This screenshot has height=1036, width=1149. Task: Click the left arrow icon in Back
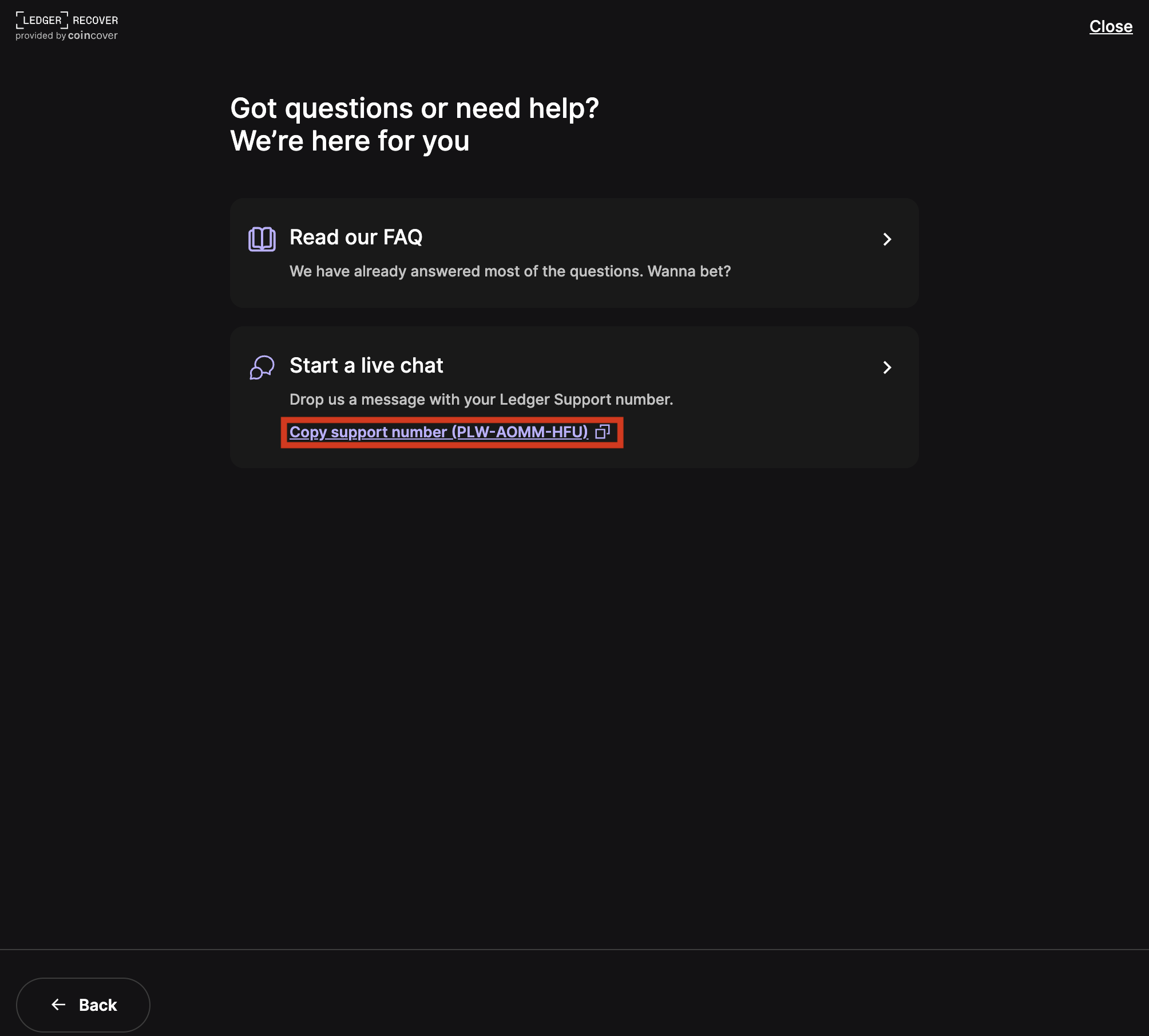pyautogui.click(x=58, y=1005)
